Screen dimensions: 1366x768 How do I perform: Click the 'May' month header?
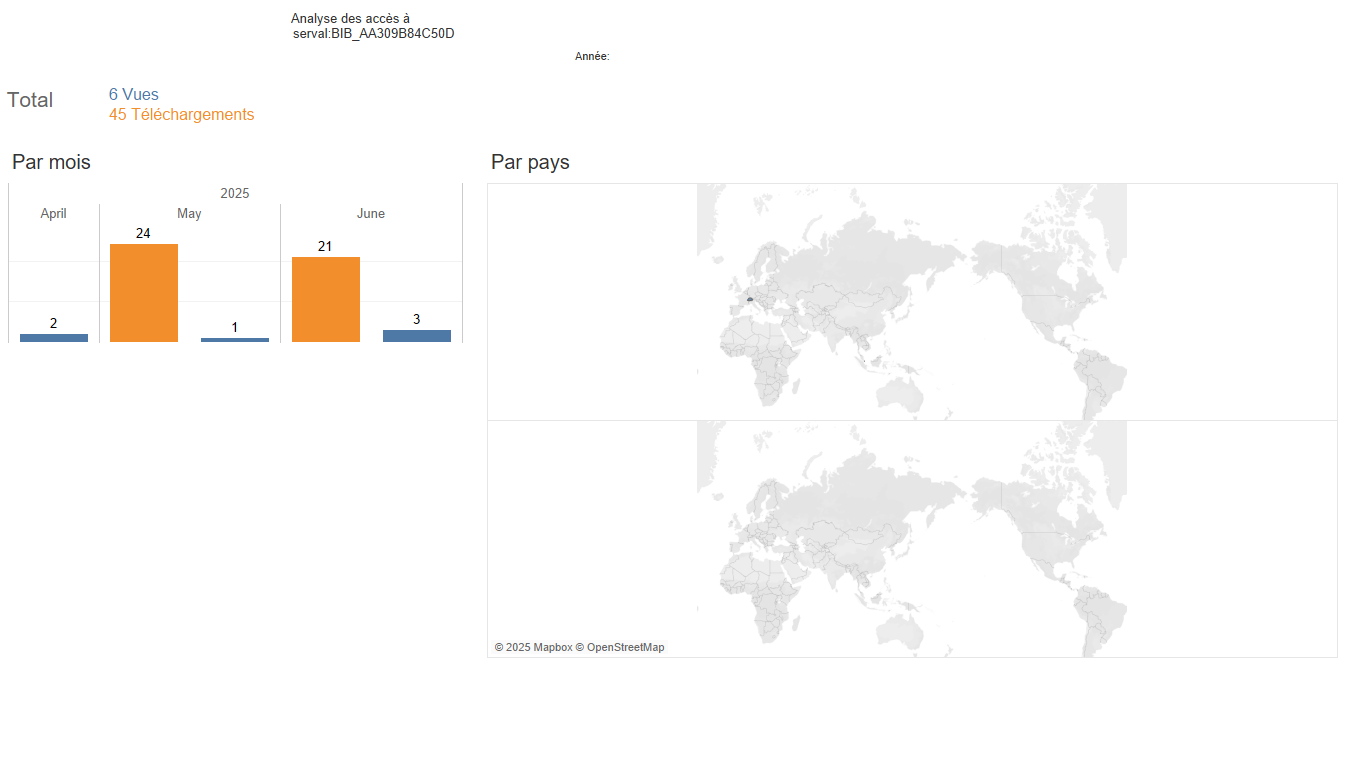pyautogui.click(x=189, y=214)
